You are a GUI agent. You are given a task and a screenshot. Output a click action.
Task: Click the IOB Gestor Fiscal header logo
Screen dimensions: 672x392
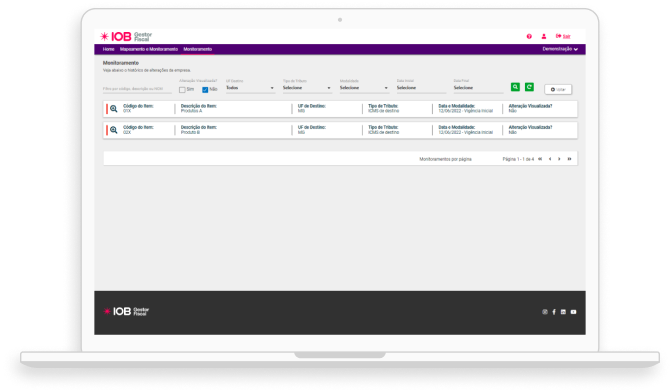pyautogui.click(x=126, y=36)
